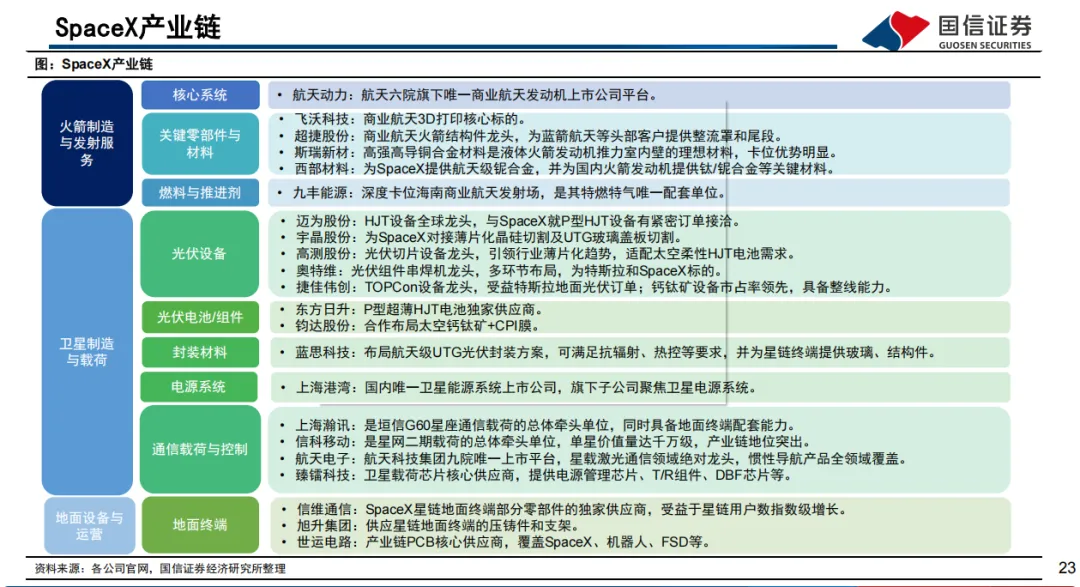The height and width of the screenshot is (587, 1080).
Task: Select the 蓝思科技 bullet line
Action: pos(608,353)
